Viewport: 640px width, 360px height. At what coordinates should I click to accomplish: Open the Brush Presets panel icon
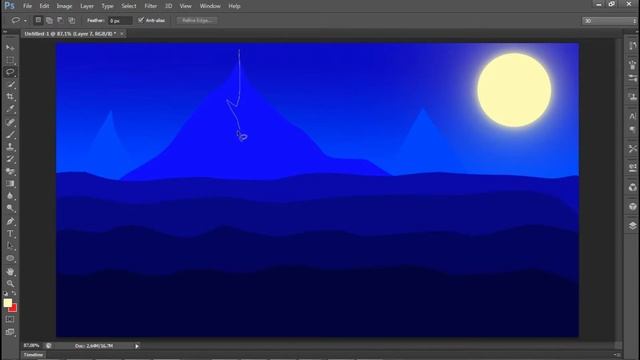point(632,78)
